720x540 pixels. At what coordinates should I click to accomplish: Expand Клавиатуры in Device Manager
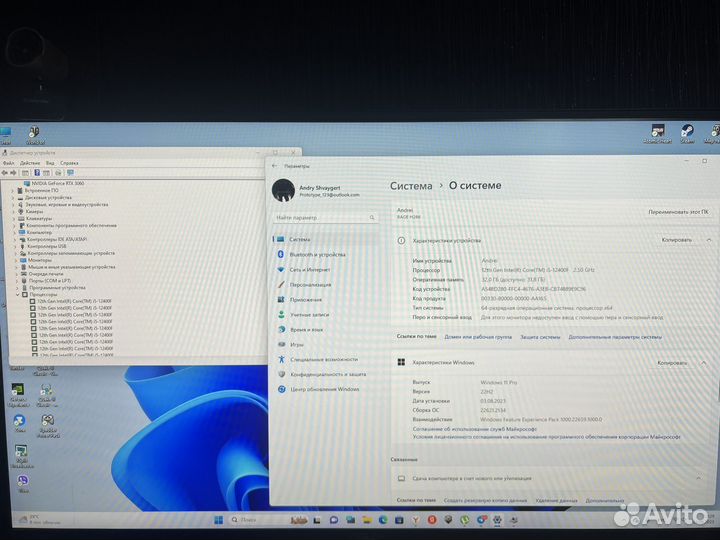coord(14,219)
